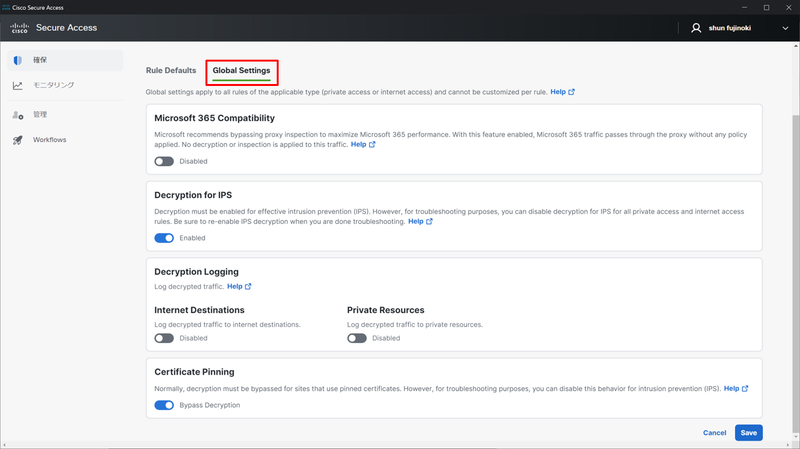Click the shield icon in the sidebar

tap(18, 60)
